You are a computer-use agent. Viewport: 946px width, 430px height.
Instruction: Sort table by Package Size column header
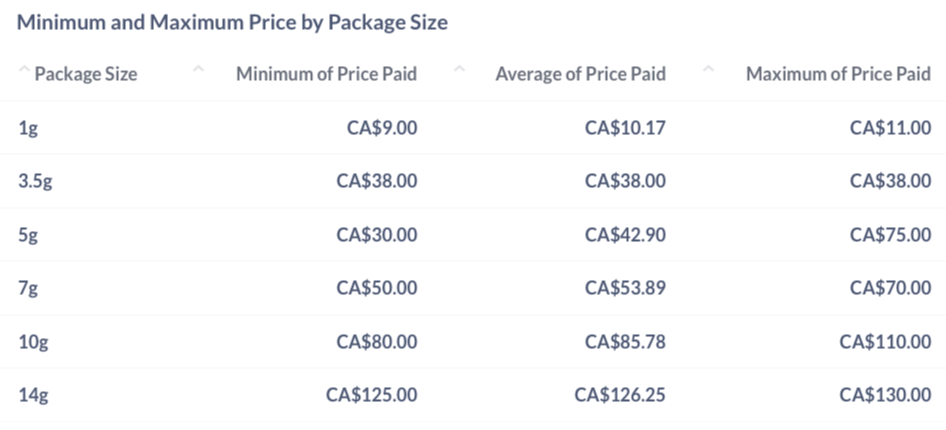pos(86,74)
